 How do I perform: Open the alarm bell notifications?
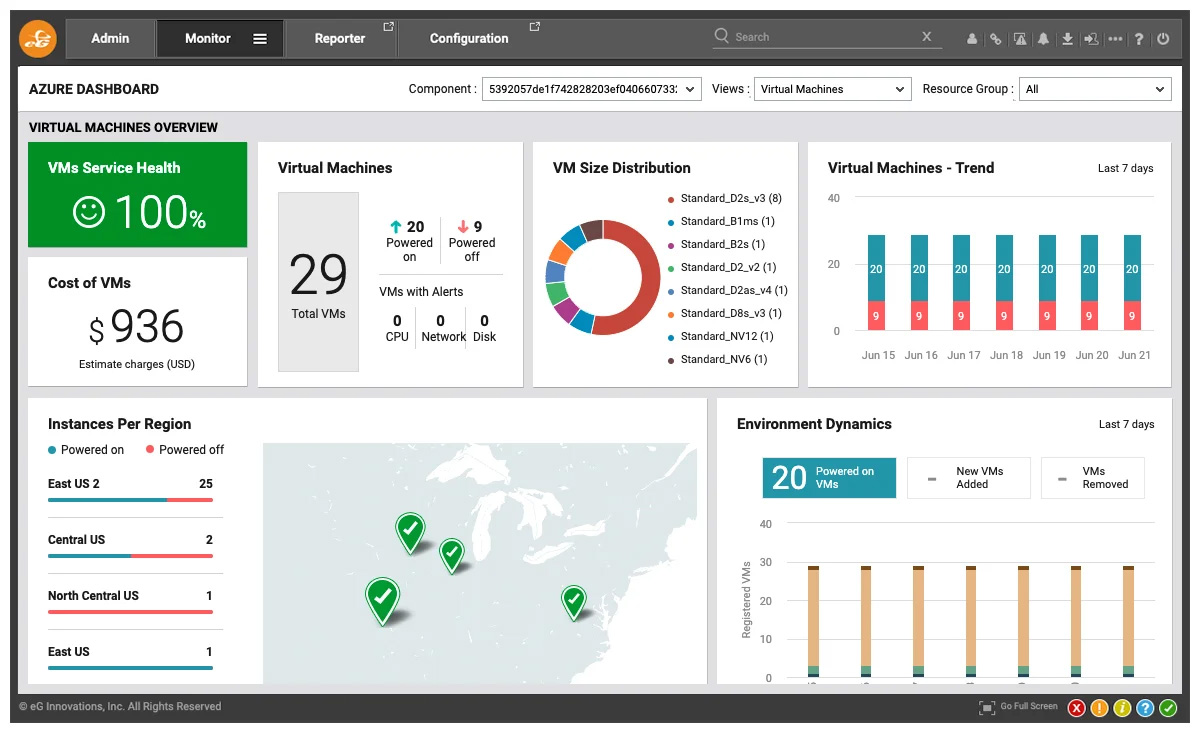(x=1043, y=39)
